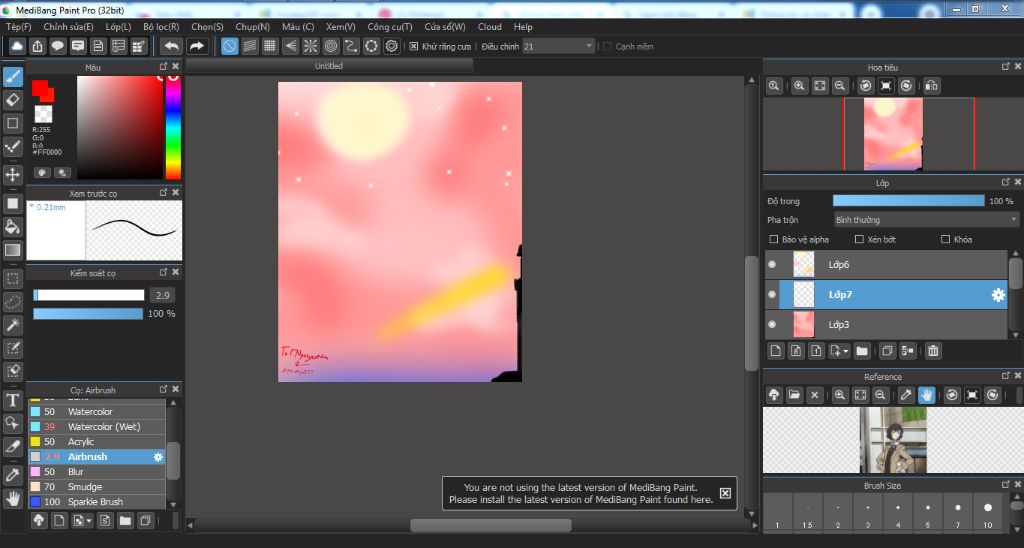Click the red foreground color swatch
The width and height of the screenshot is (1024, 548).
coord(40,88)
